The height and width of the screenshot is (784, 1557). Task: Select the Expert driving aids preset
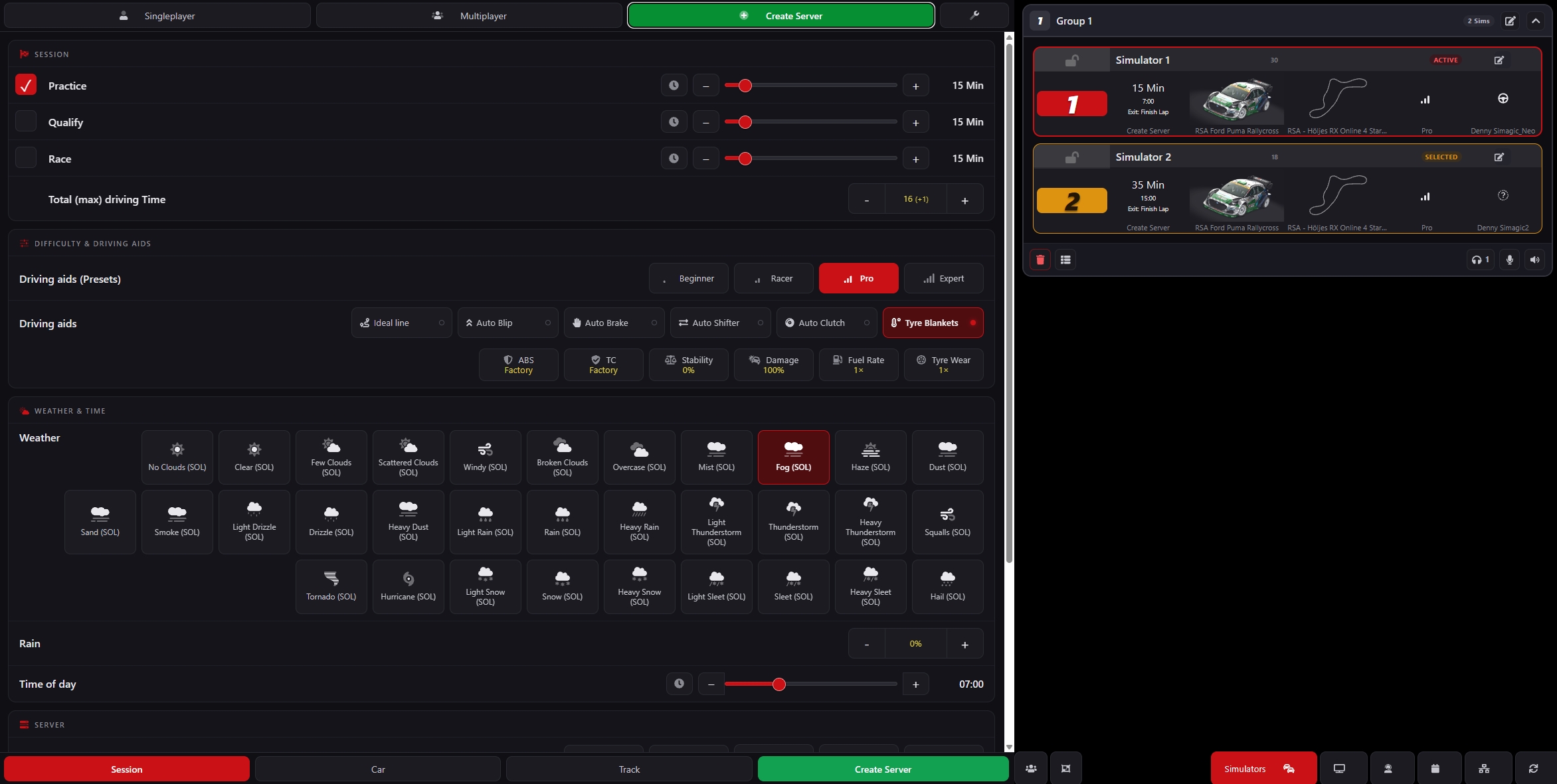click(944, 279)
